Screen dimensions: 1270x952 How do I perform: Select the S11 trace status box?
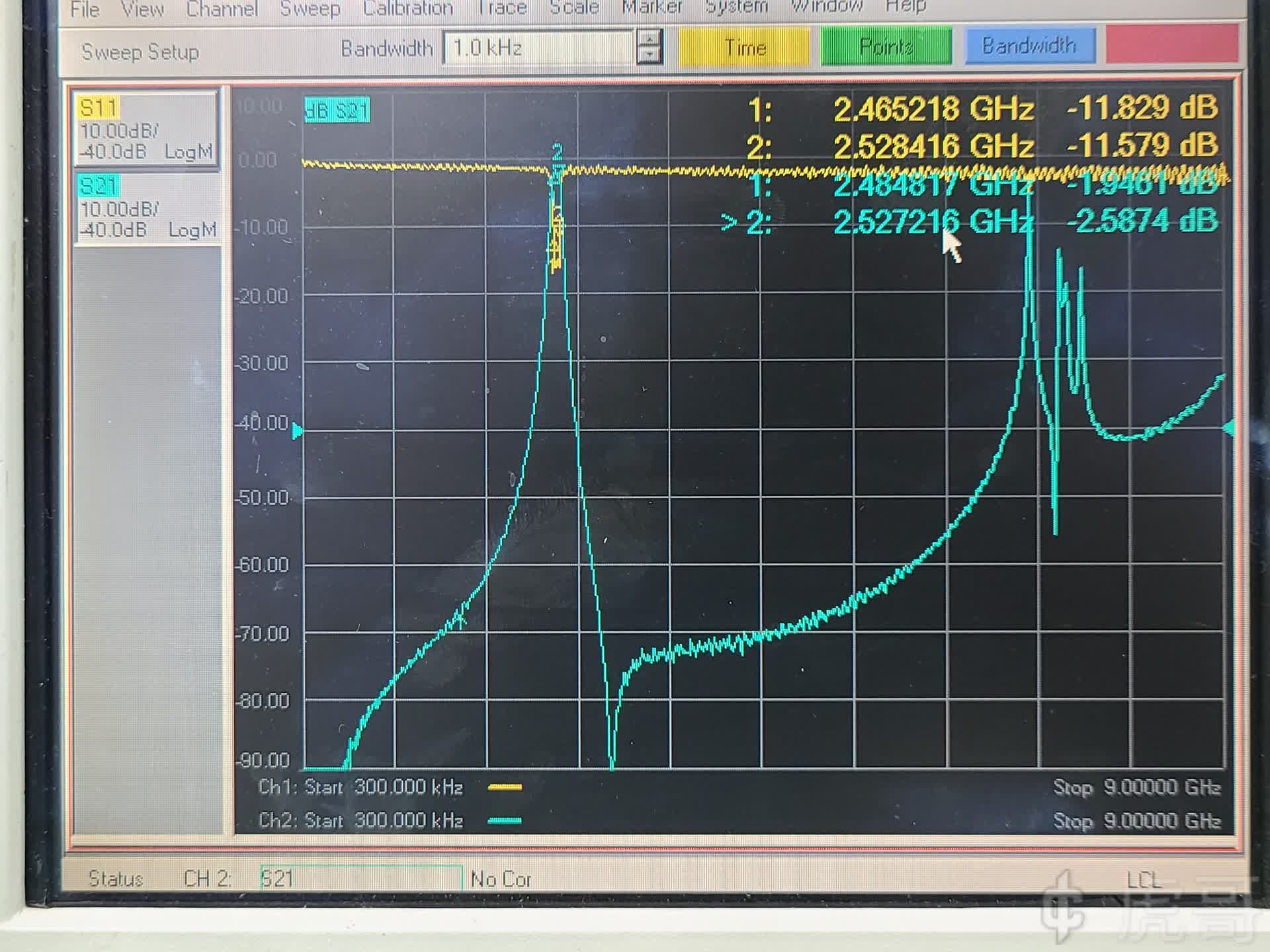click(146, 130)
